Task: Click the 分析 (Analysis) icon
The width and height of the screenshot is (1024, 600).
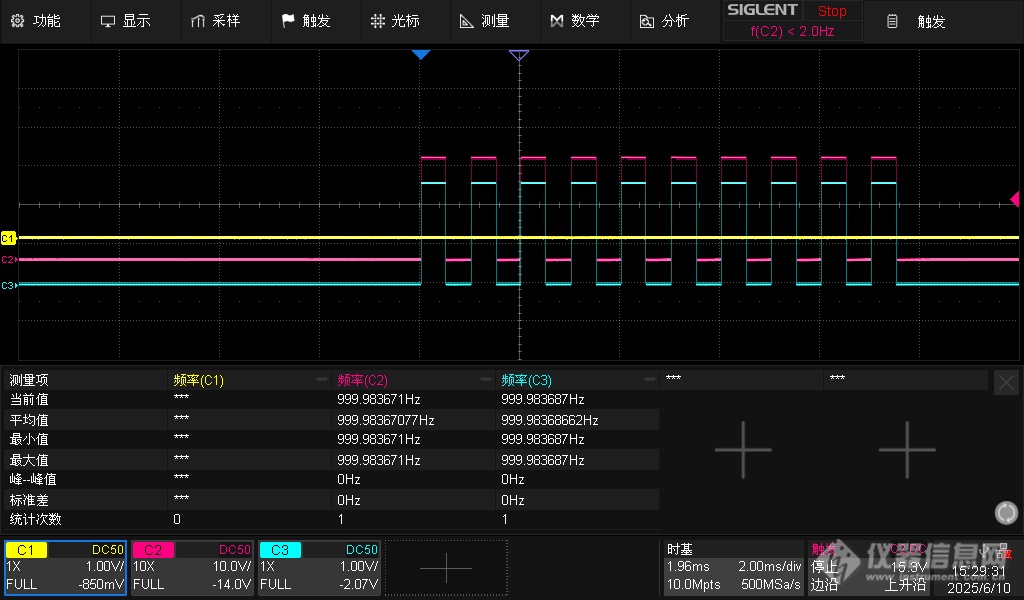Action: coord(646,21)
